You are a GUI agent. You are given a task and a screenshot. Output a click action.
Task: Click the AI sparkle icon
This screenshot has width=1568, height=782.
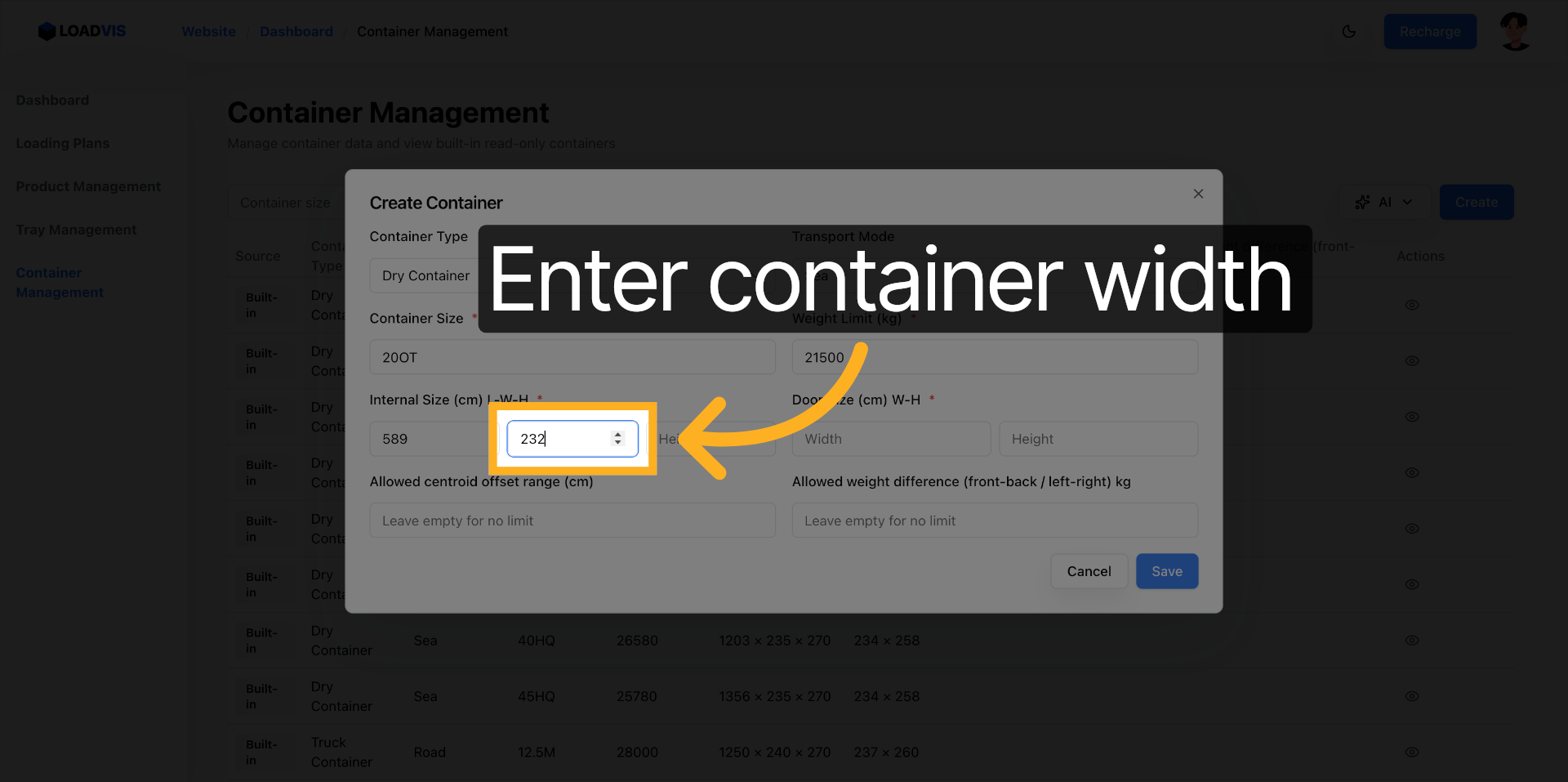tap(1362, 202)
